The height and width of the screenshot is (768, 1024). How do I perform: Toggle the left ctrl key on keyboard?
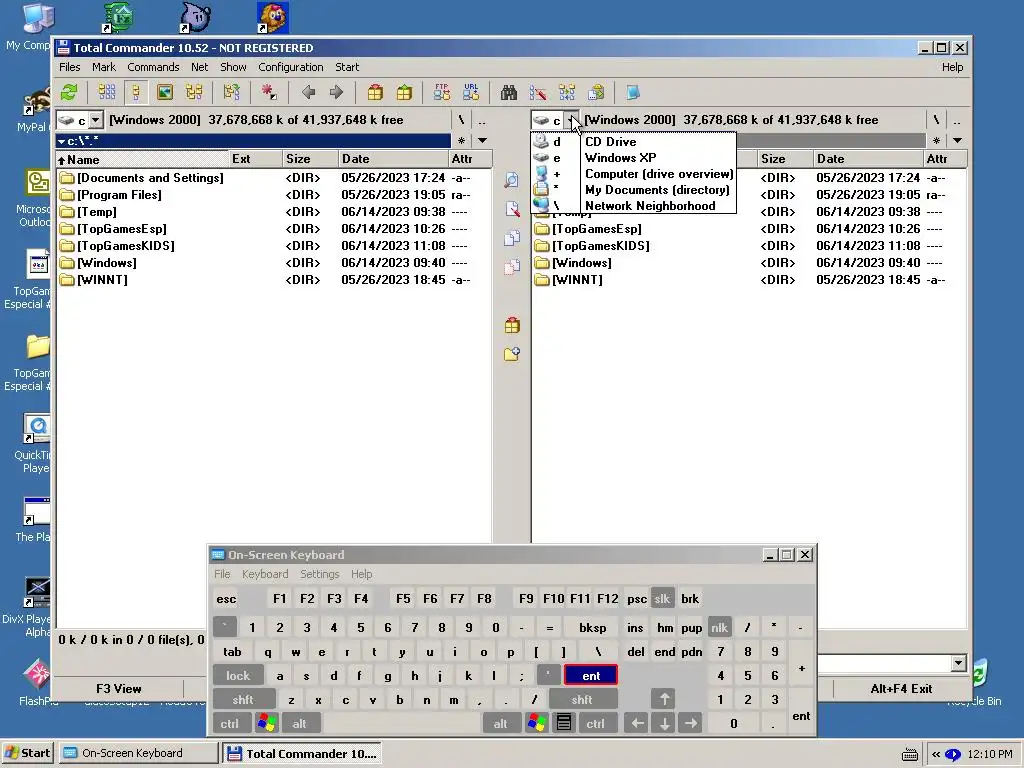(229, 724)
